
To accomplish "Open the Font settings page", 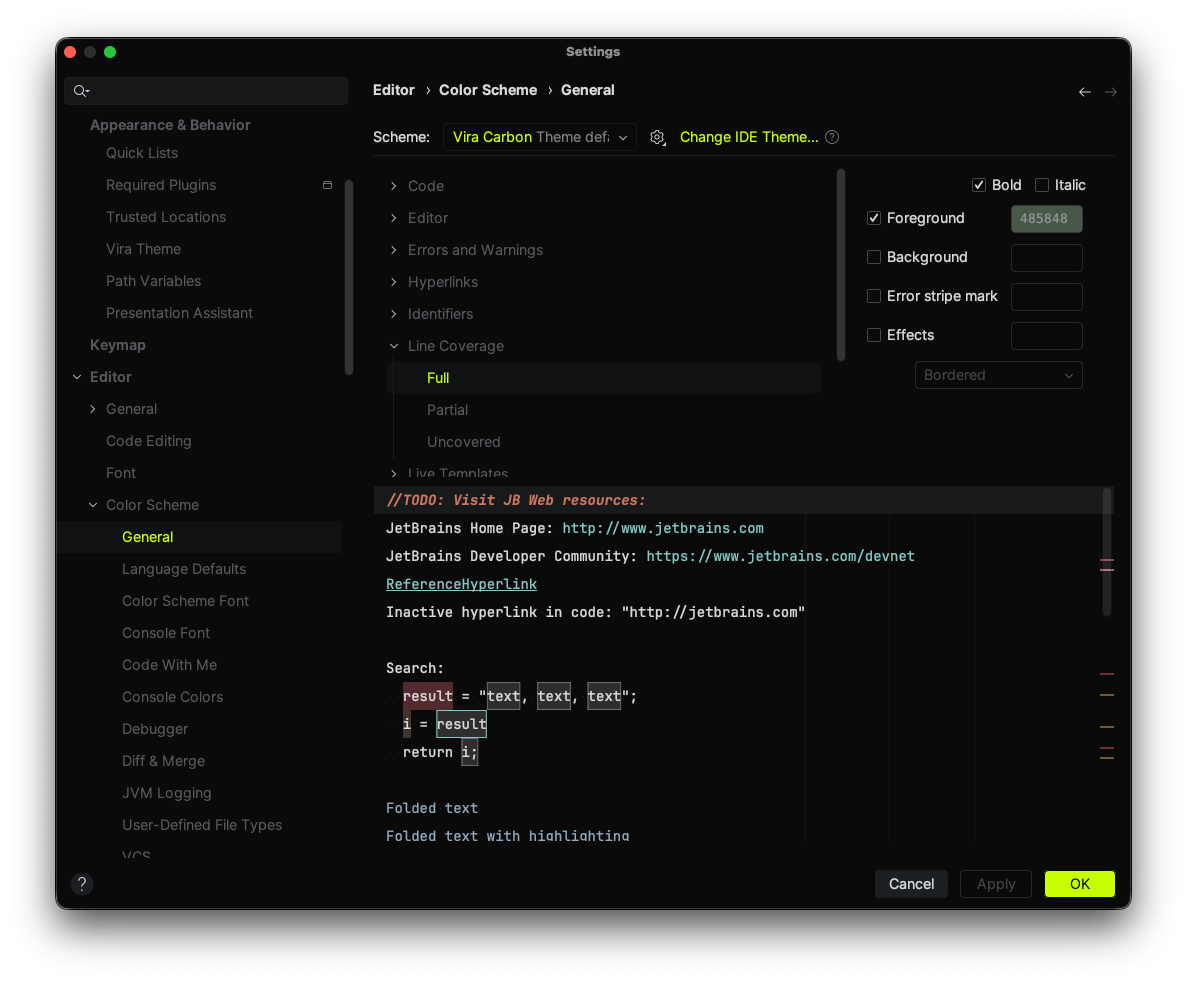I will [120, 473].
